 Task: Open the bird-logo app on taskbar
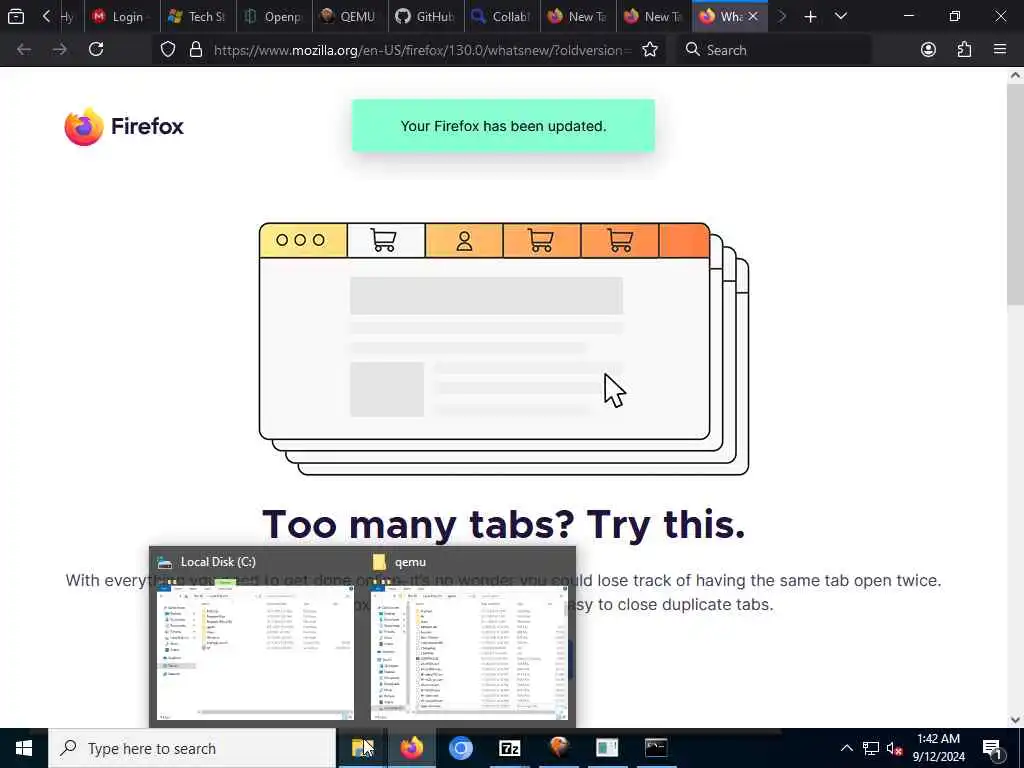tap(558, 748)
